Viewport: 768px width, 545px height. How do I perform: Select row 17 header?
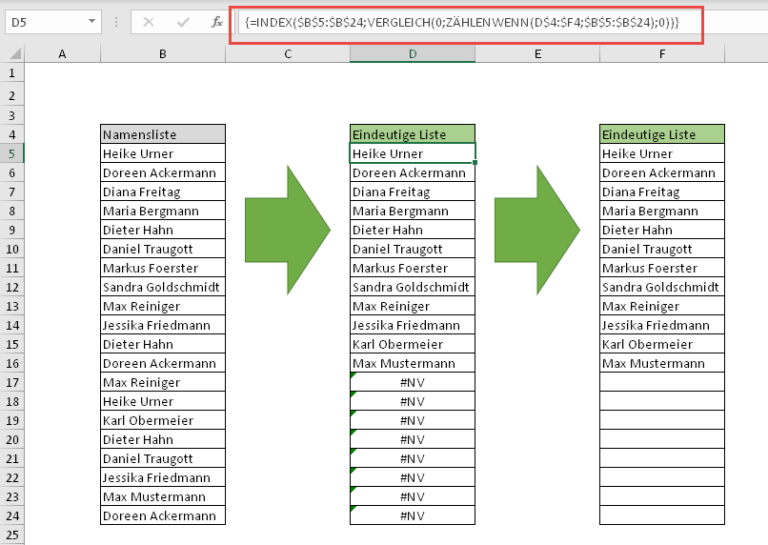pos(12,382)
